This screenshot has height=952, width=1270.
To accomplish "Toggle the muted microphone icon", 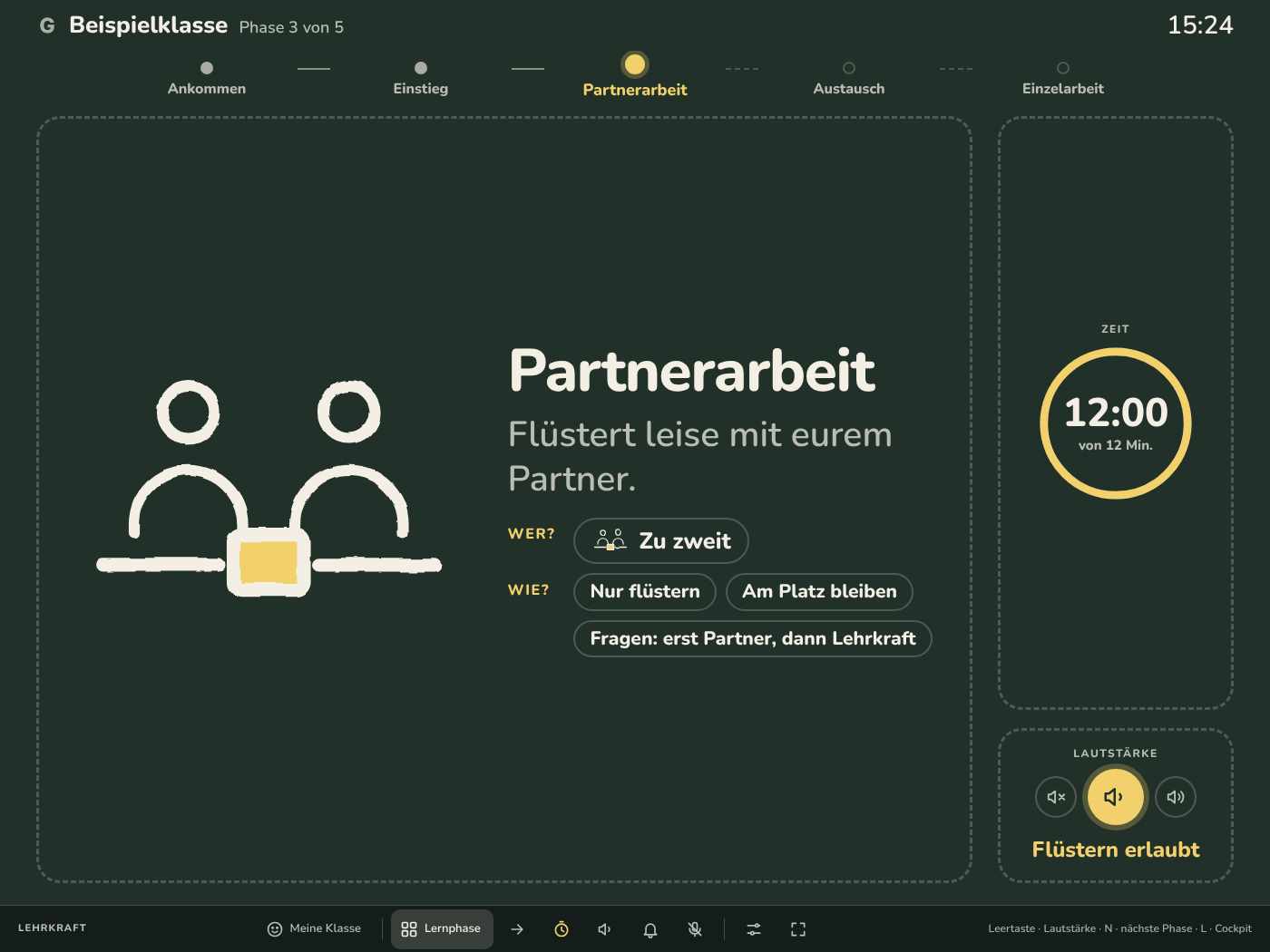I will 695,929.
